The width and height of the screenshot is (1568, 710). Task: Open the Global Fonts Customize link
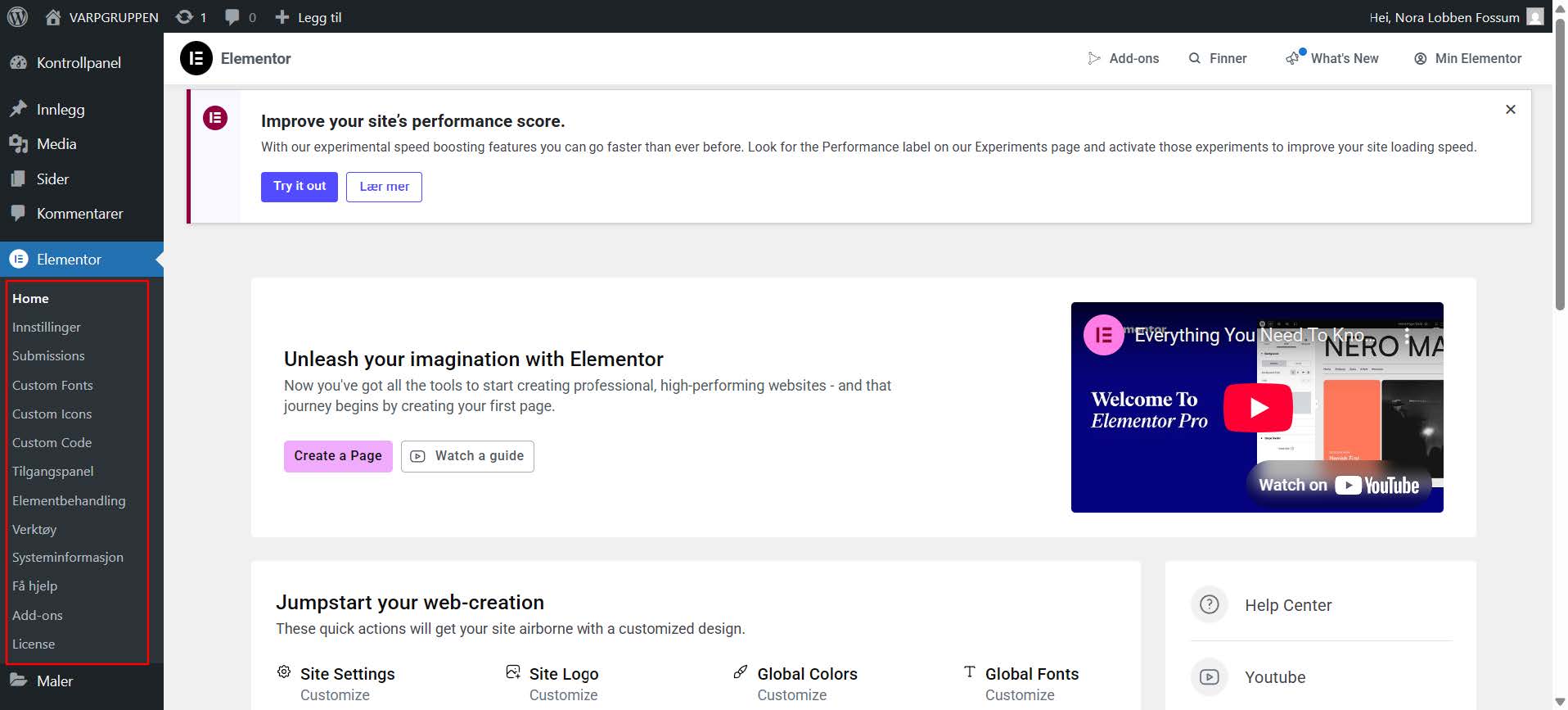[1020, 695]
